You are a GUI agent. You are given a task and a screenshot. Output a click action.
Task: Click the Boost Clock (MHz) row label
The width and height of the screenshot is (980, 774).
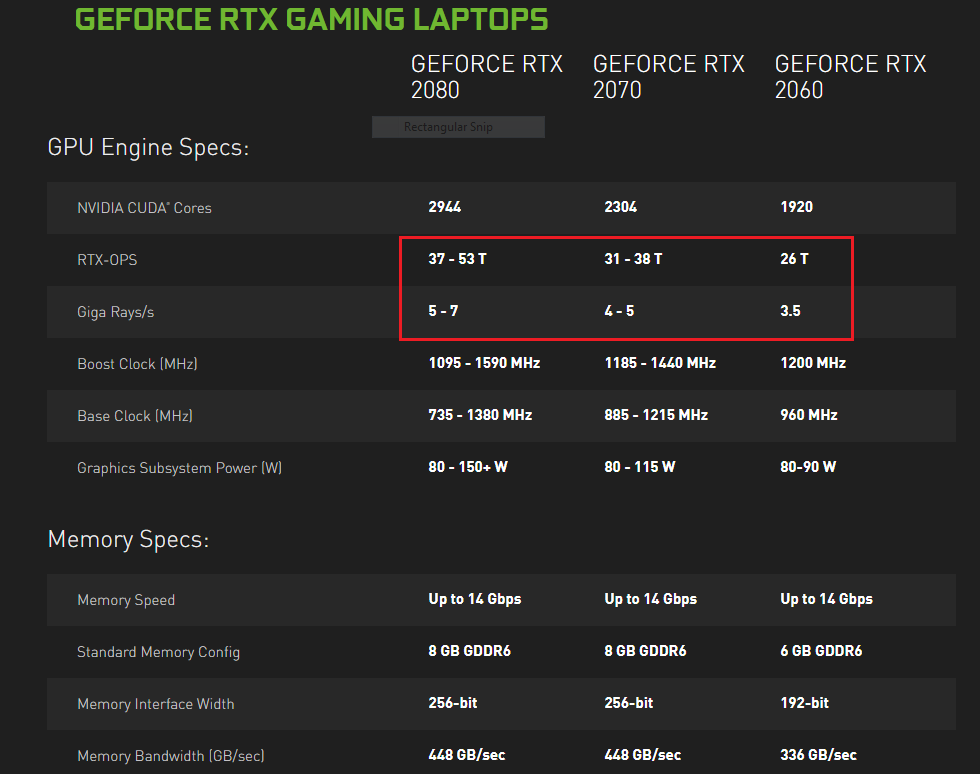tap(137, 364)
